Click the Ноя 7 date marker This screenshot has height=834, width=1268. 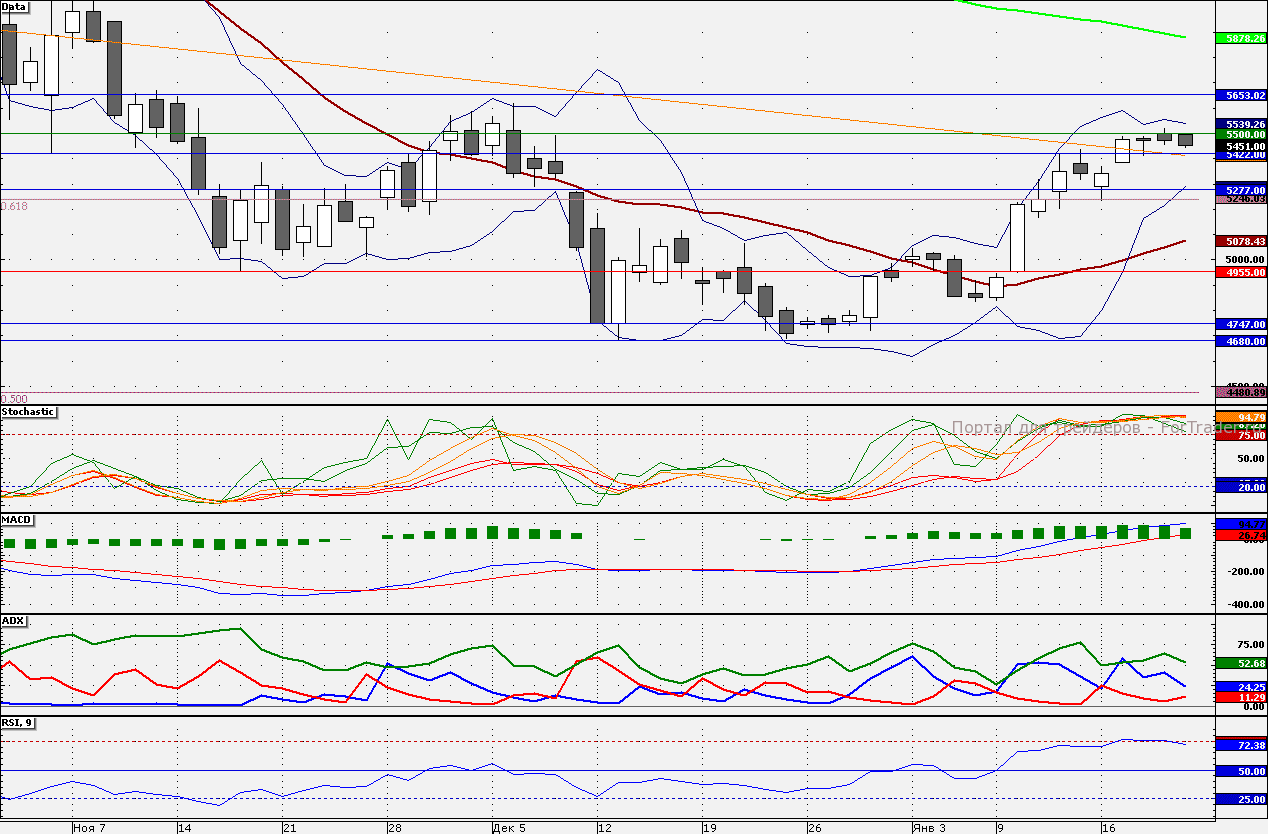click(x=90, y=828)
